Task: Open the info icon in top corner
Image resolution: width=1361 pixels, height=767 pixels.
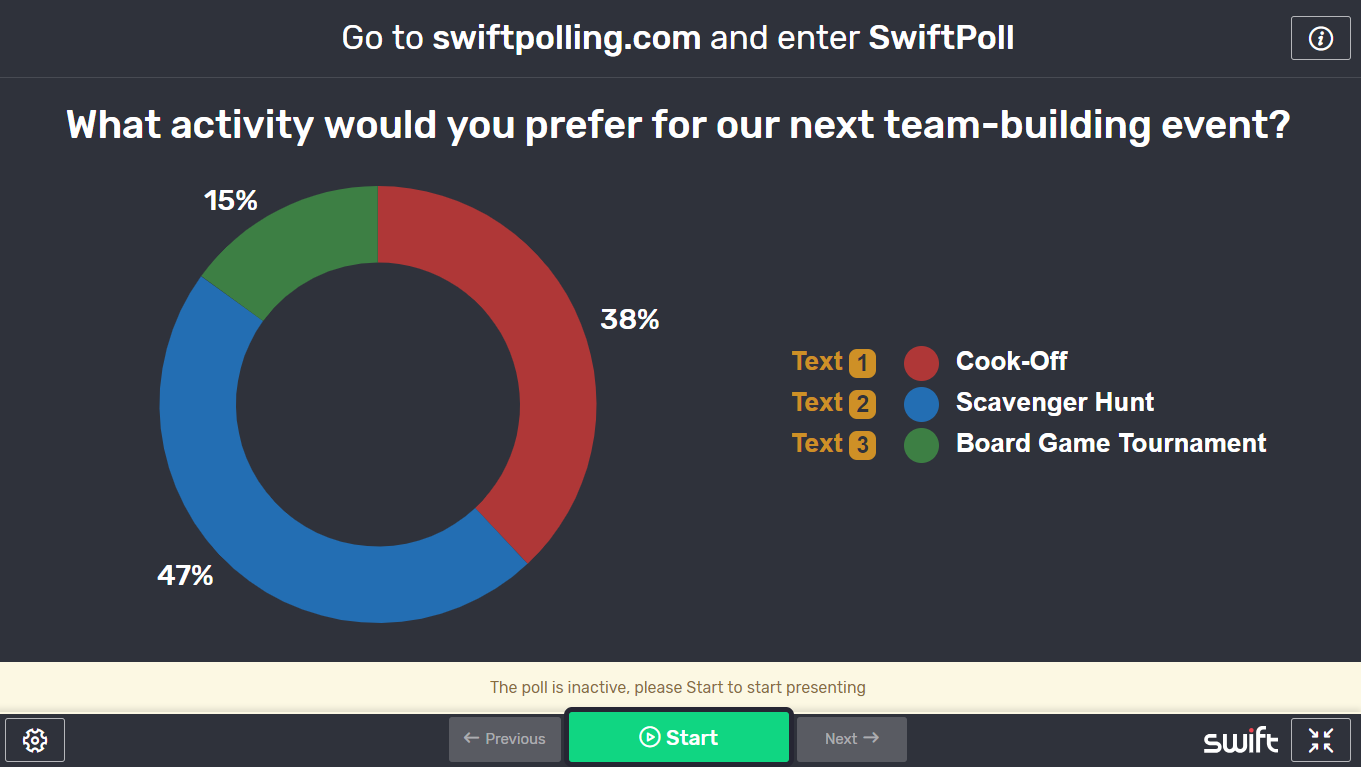Action: 1320,38
